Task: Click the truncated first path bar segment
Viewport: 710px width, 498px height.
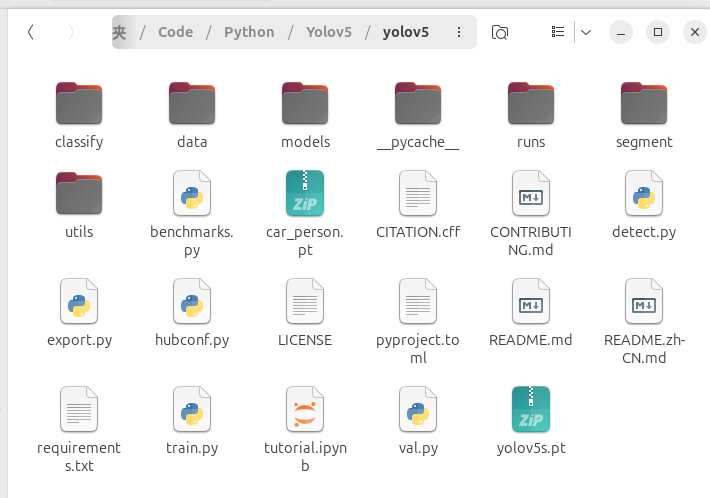Action: click(120, 32)
